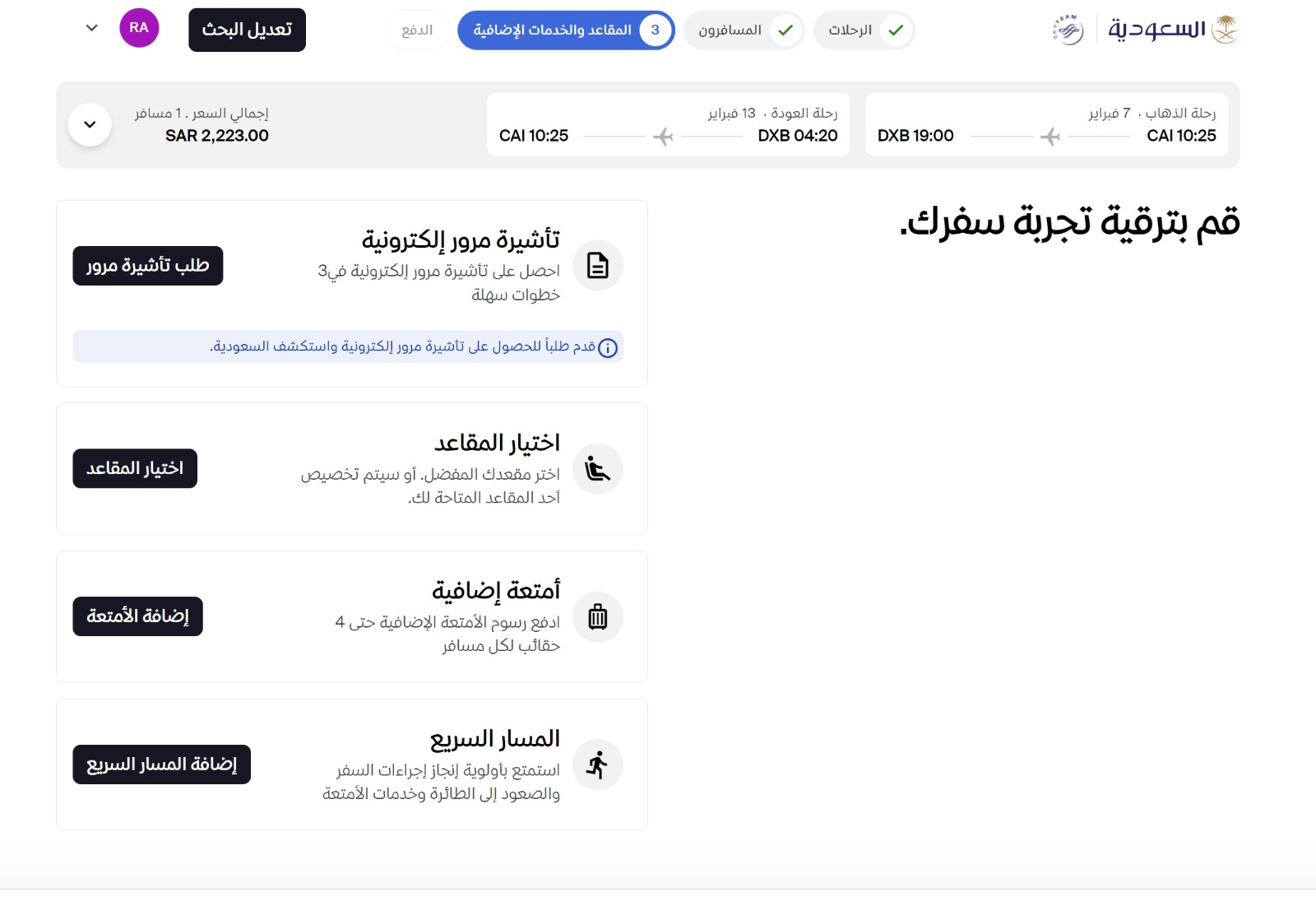Go to the completed الرحلات step

tap(864, 30)
